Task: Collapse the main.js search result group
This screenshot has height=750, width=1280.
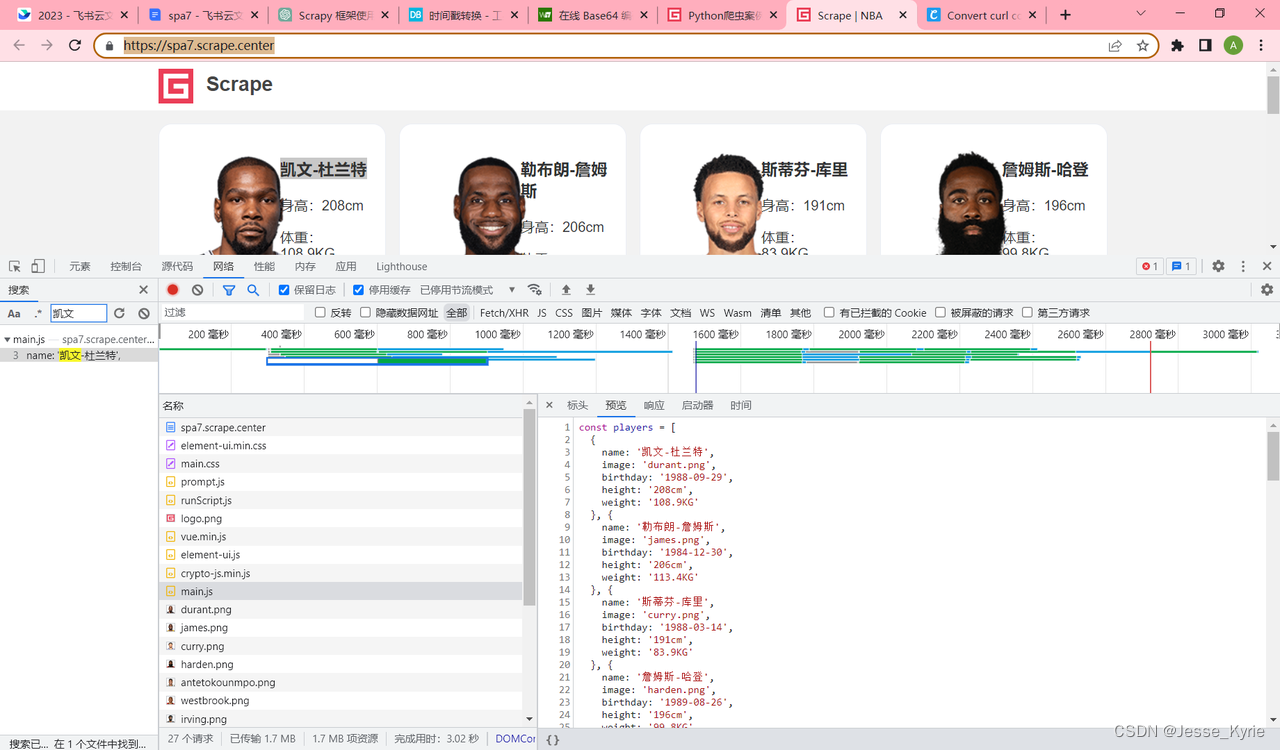Action: pyautogui.click(x=8, y=340)
